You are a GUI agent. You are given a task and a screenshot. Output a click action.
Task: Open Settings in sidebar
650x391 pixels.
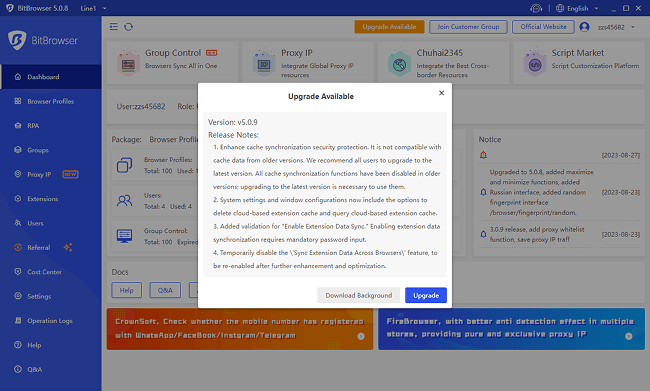coord(51,296)
